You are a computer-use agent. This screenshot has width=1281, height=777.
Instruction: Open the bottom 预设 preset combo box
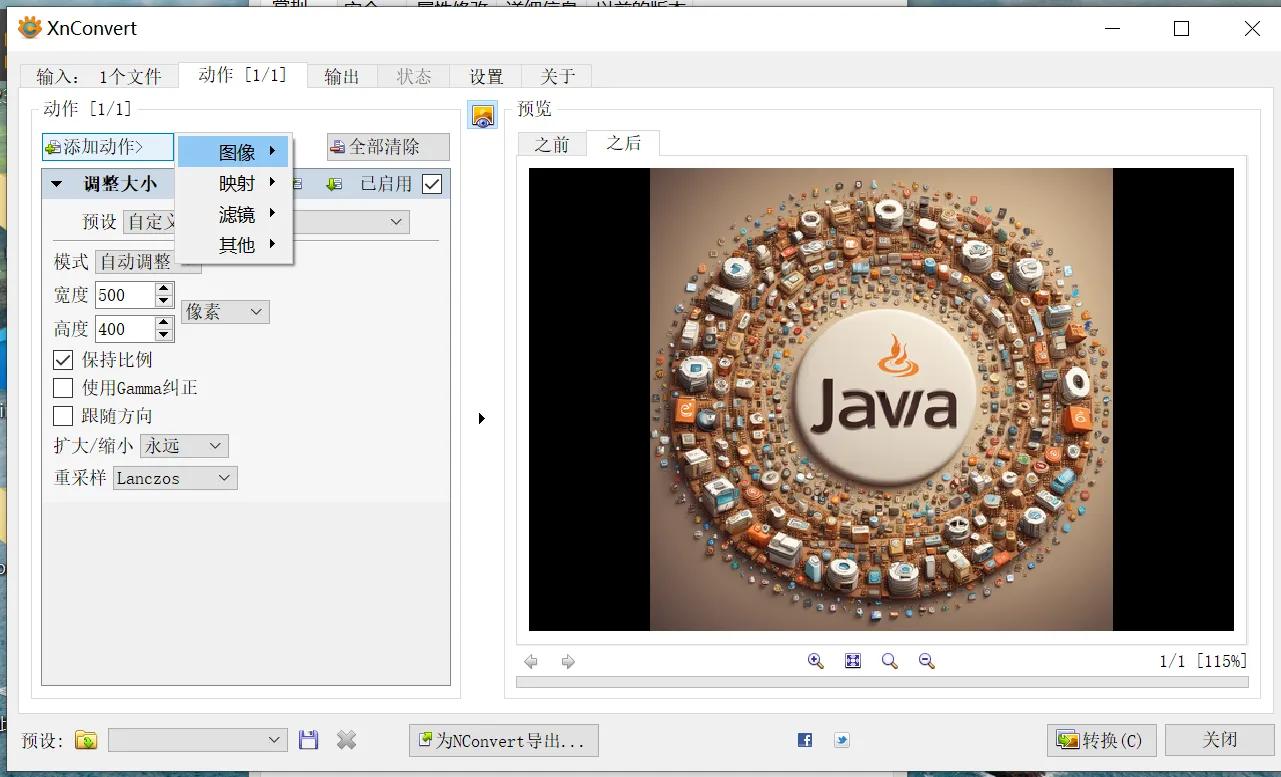point(198,740)
